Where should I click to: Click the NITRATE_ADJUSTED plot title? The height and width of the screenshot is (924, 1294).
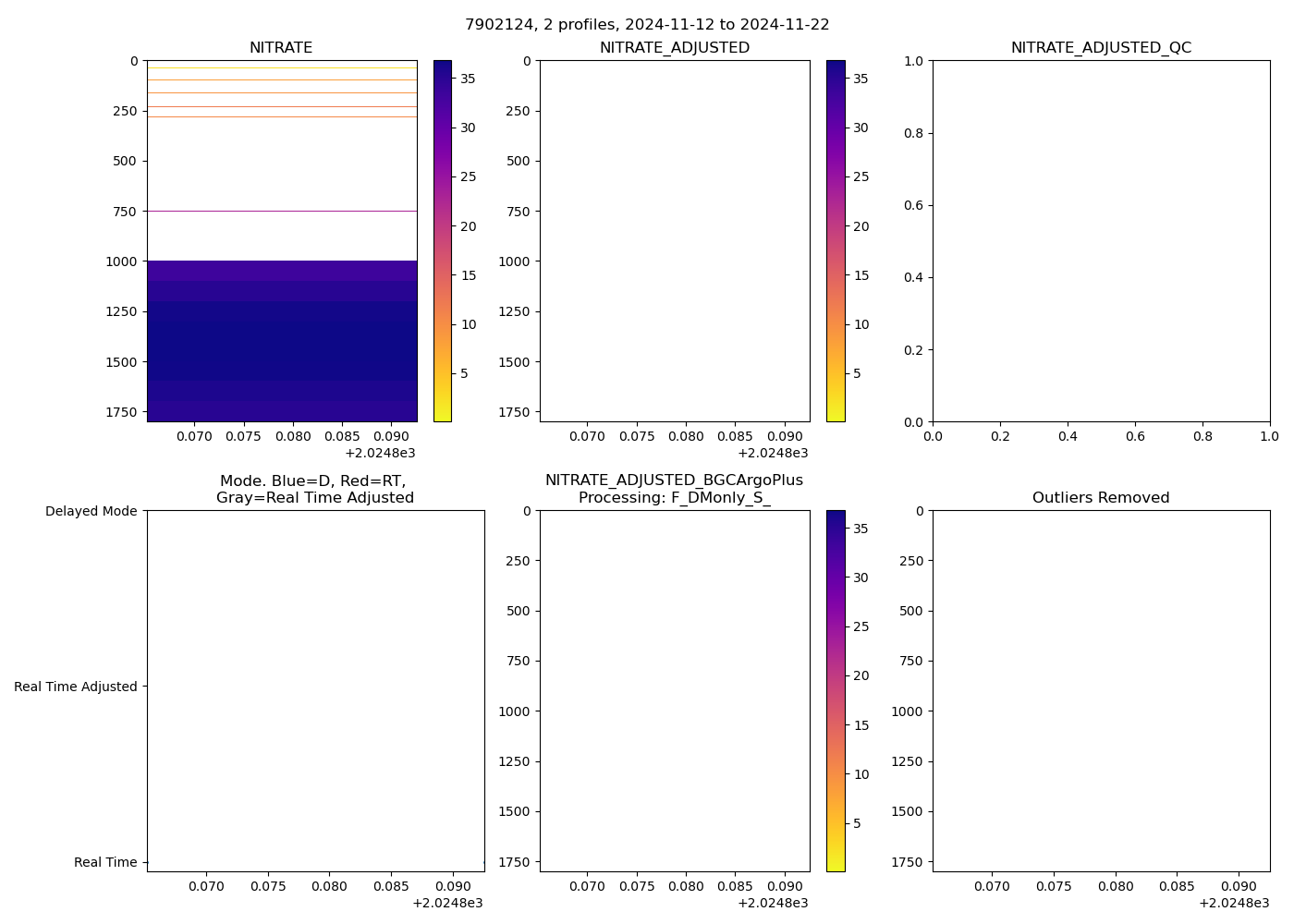pyautogui.click(x=674, y=48)
